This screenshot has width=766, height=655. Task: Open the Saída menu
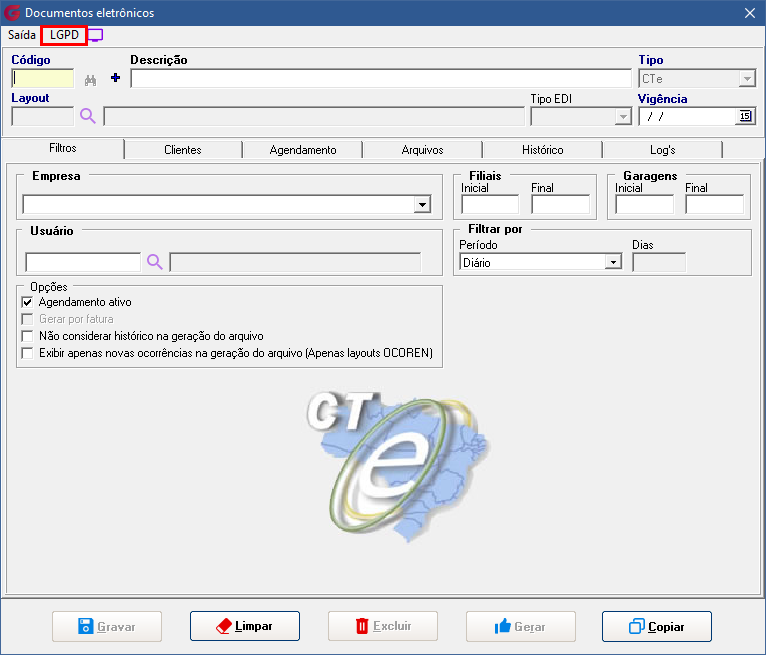tap(21, 35)
